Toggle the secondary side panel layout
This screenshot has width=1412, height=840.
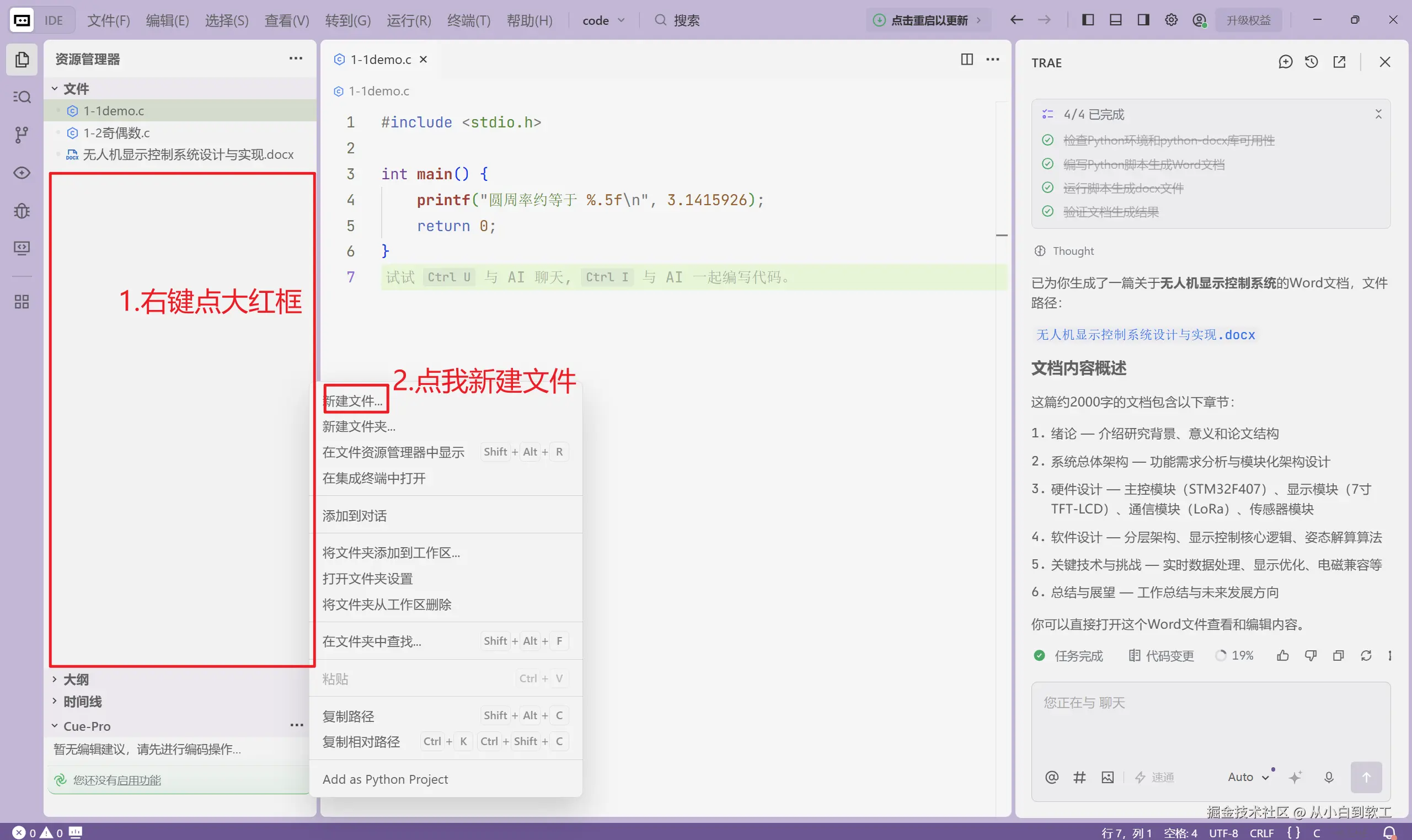tap(1143, 20)
